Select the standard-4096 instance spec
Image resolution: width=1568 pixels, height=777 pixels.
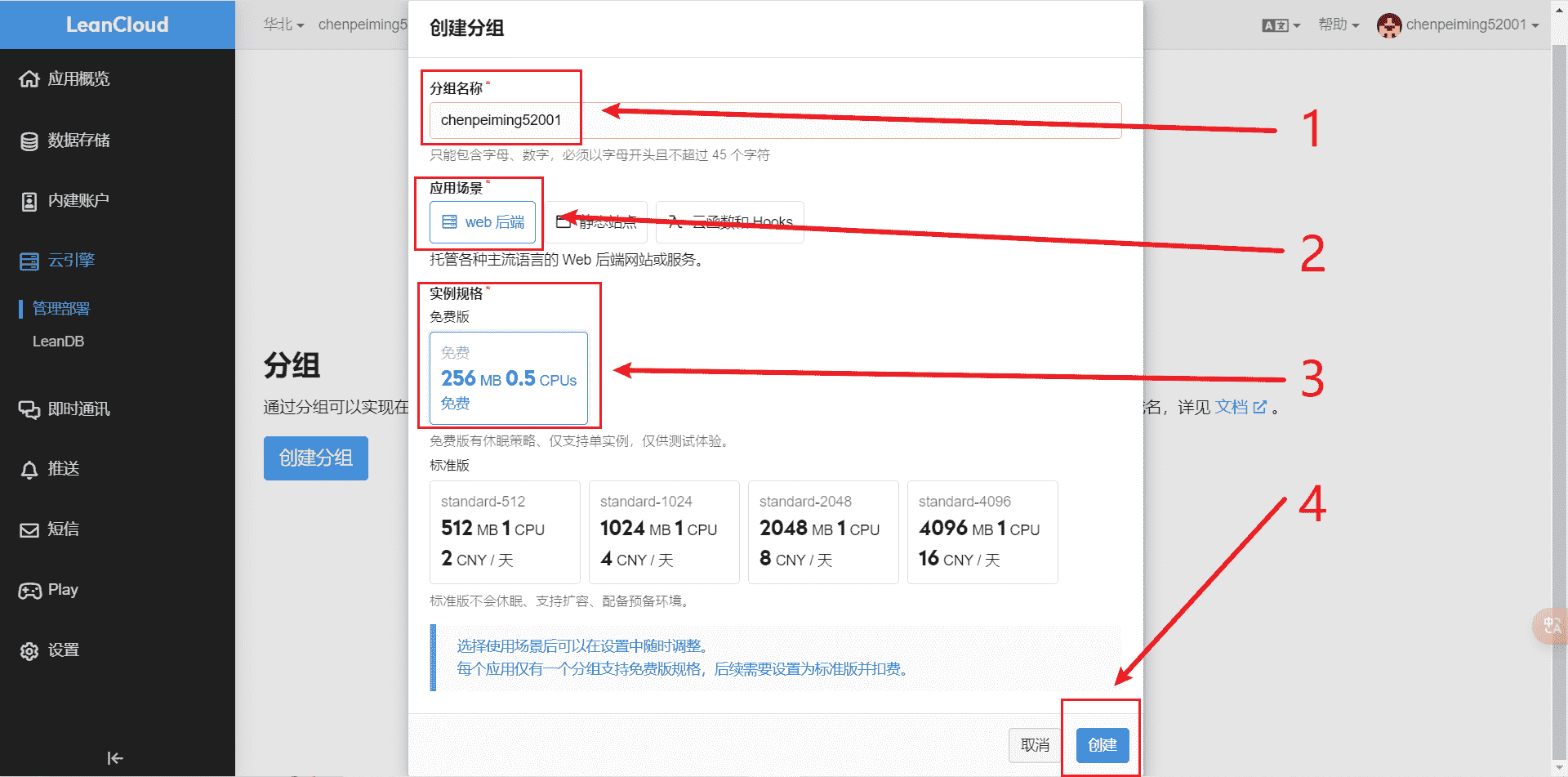pyautogui.click(x=982, y=532)
